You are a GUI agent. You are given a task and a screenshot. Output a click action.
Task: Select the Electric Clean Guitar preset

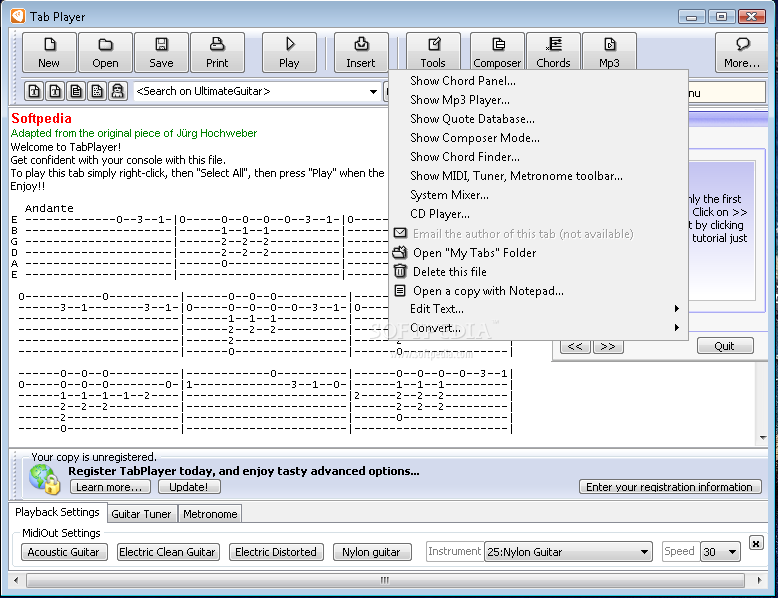pyautogui.click(x=167, y=552)
